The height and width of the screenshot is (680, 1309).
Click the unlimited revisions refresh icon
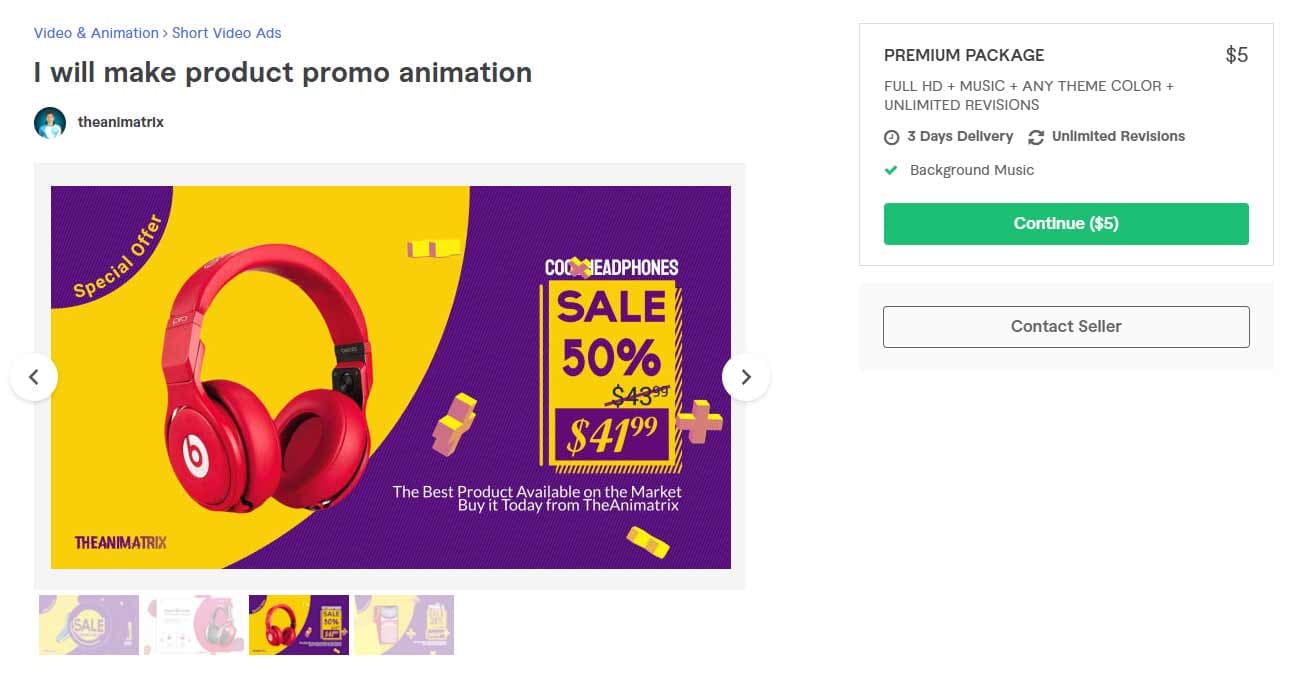[x=1036, y=137]
